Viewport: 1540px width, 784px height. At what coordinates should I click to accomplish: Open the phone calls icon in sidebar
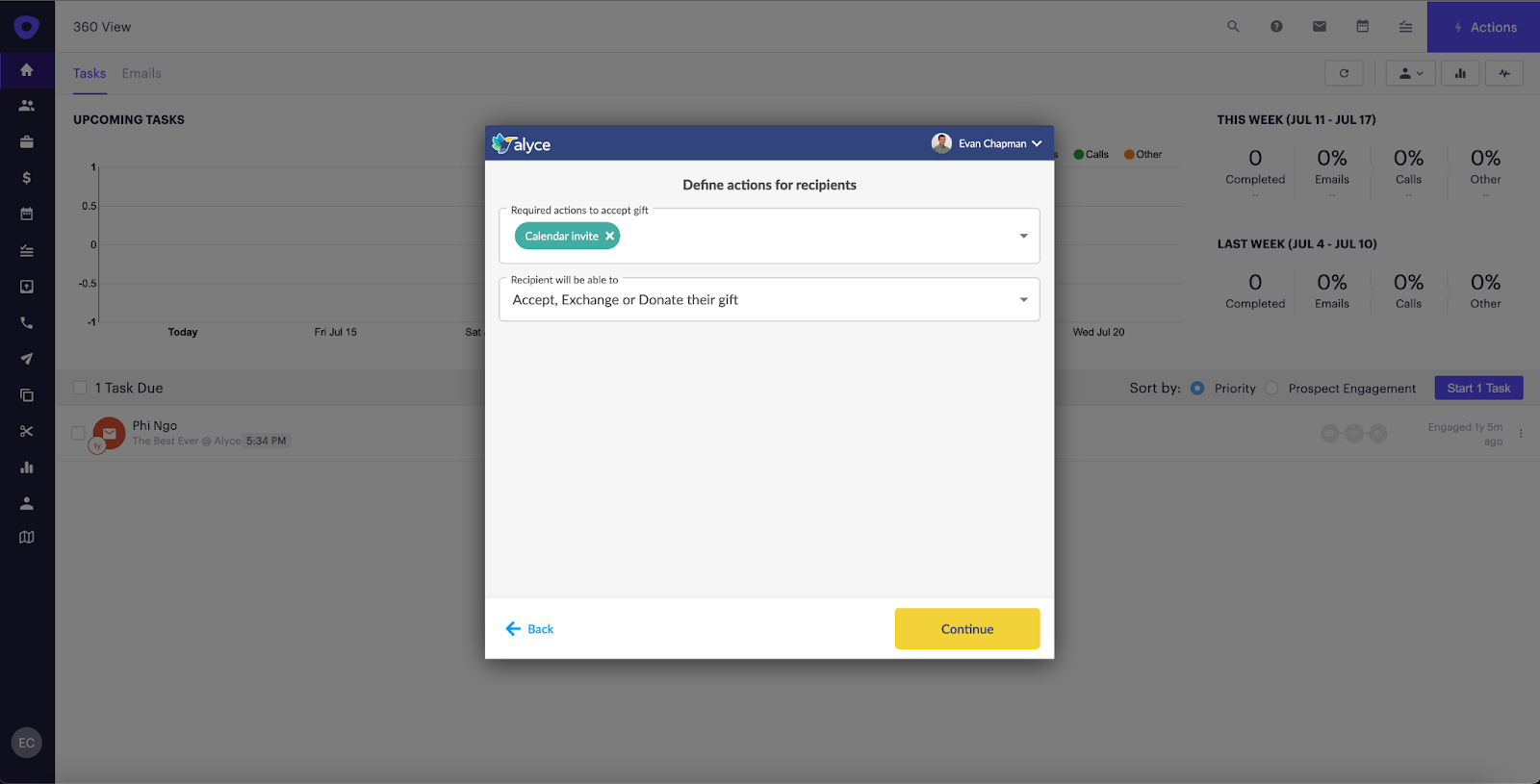click(27, 323)
